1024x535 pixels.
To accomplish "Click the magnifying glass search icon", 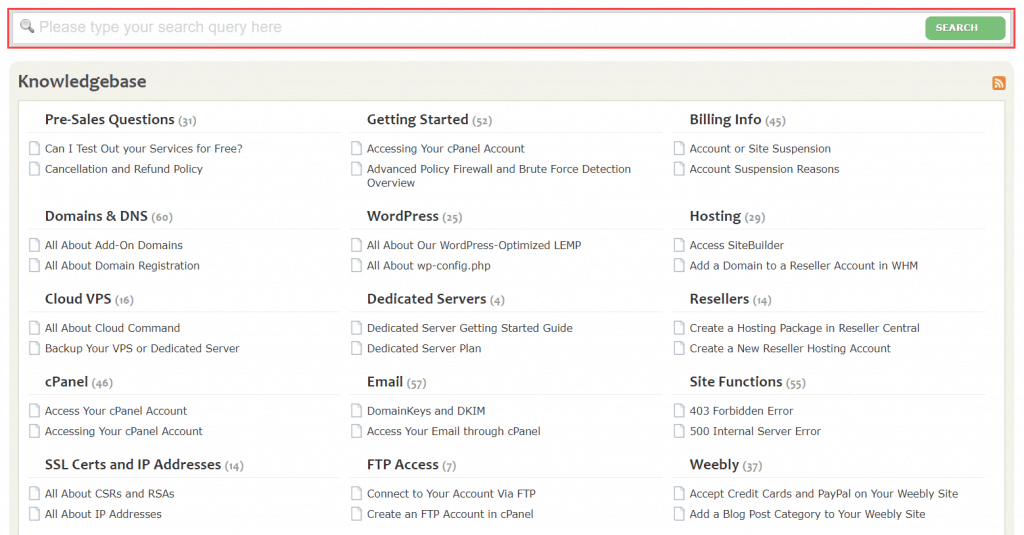I will pos(27,27).
